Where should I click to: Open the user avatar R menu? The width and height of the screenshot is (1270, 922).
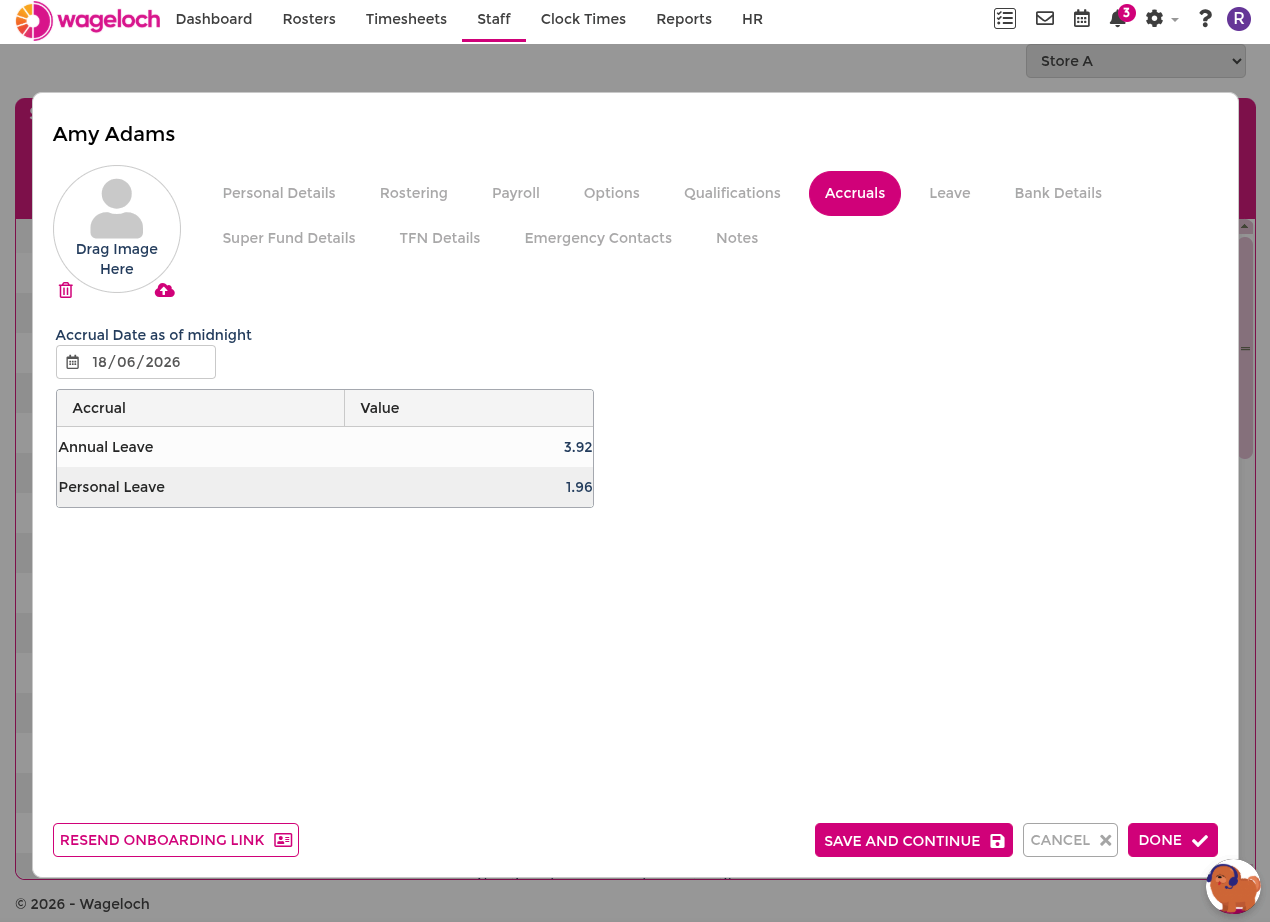pyautogui.click(x=1239, y=19)
